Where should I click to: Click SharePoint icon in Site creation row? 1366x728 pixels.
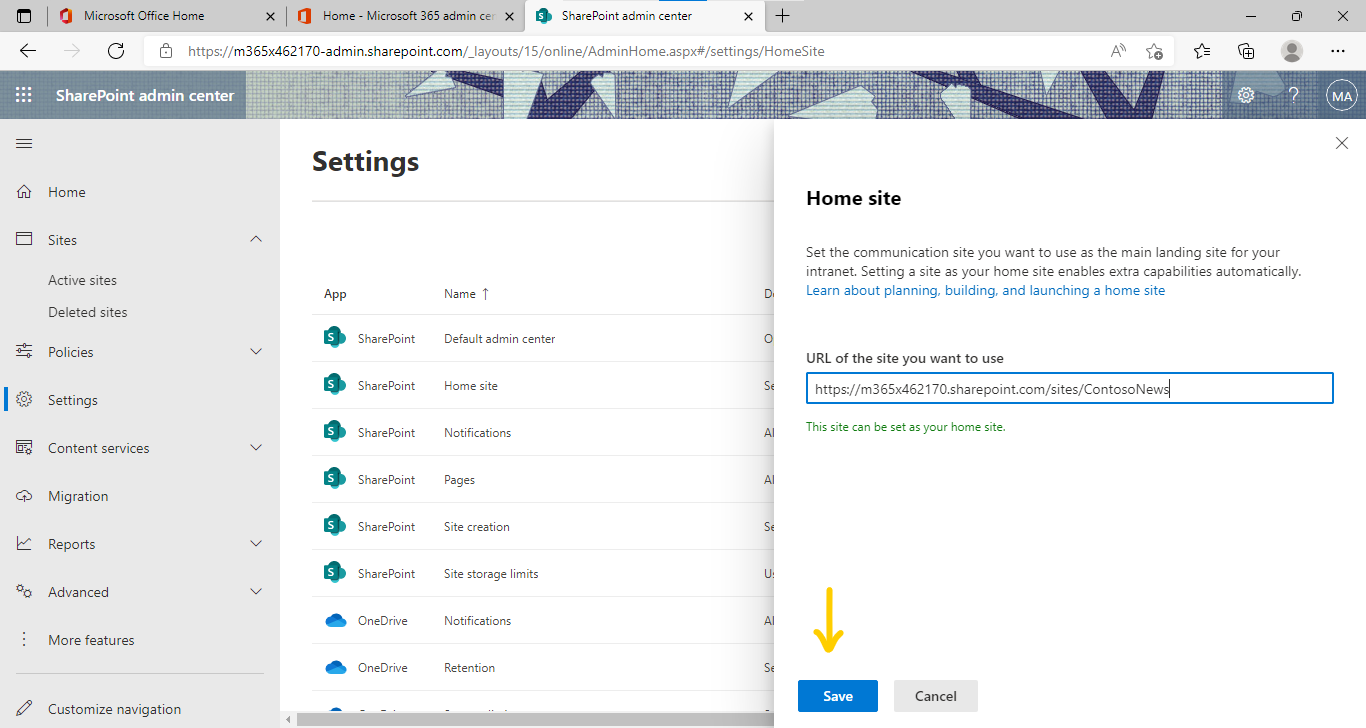pyautogui.click(x=335, y=526)
